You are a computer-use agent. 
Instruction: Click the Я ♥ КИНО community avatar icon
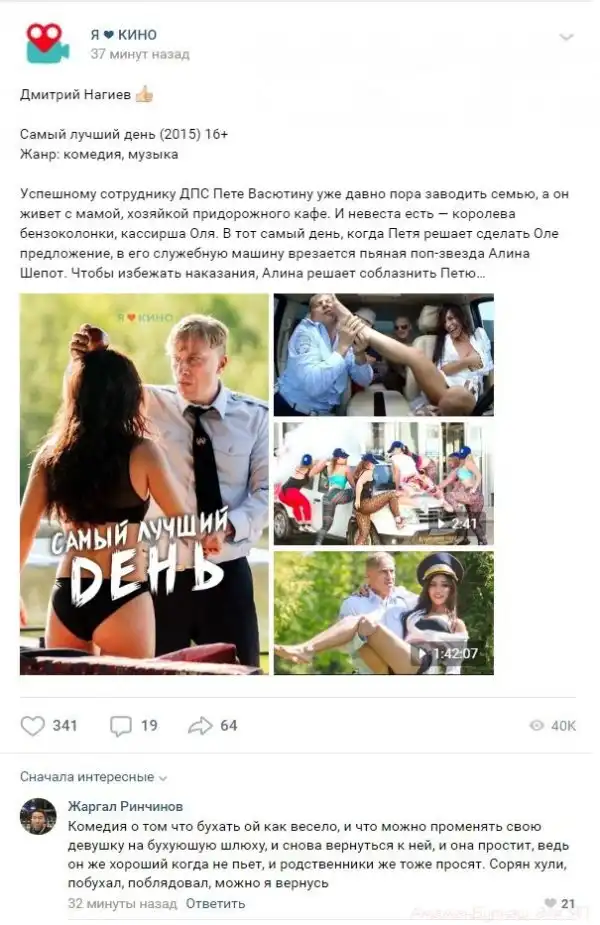click(x=47, y=43)
